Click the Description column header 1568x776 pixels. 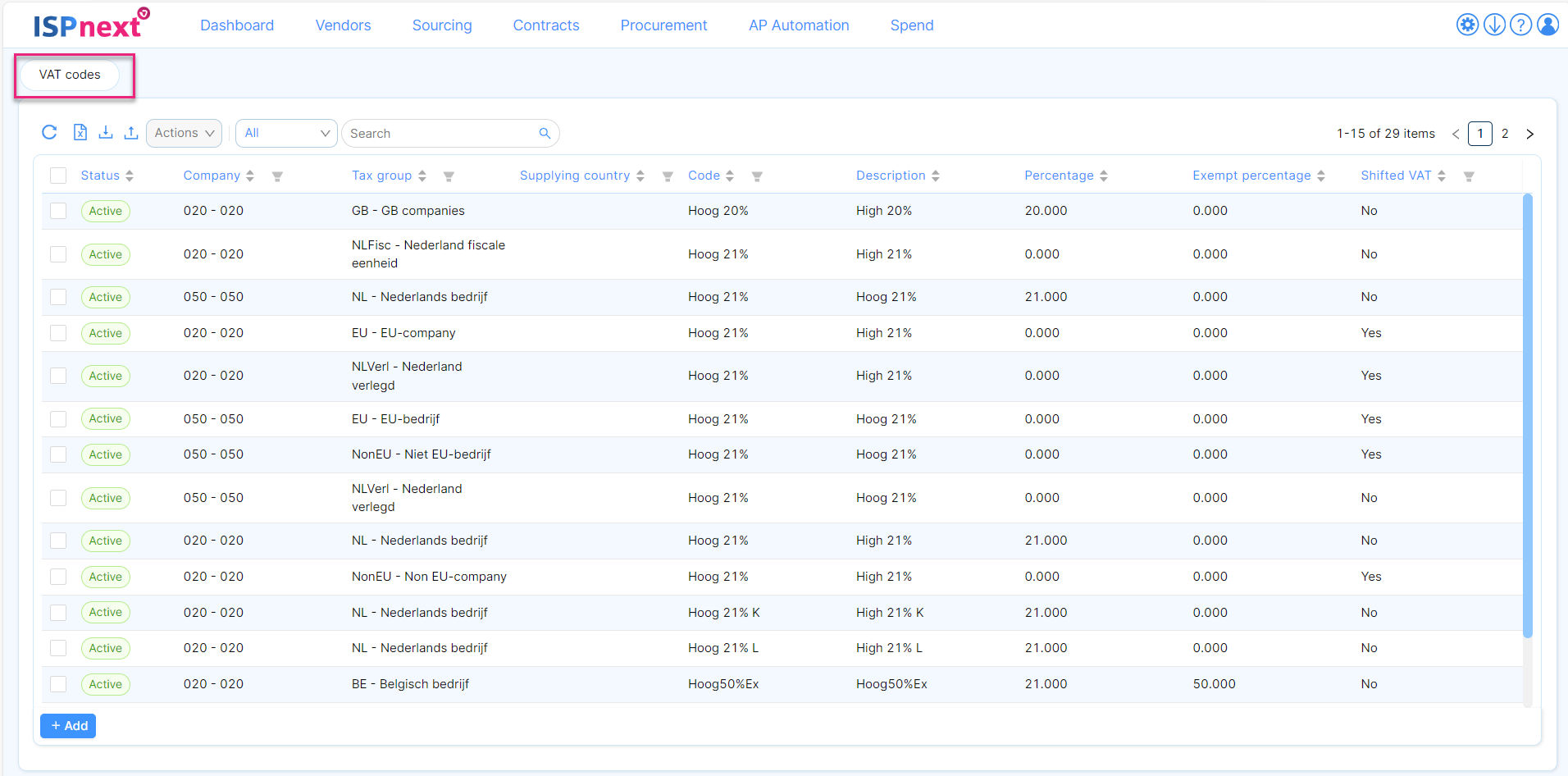click(891, 176)
